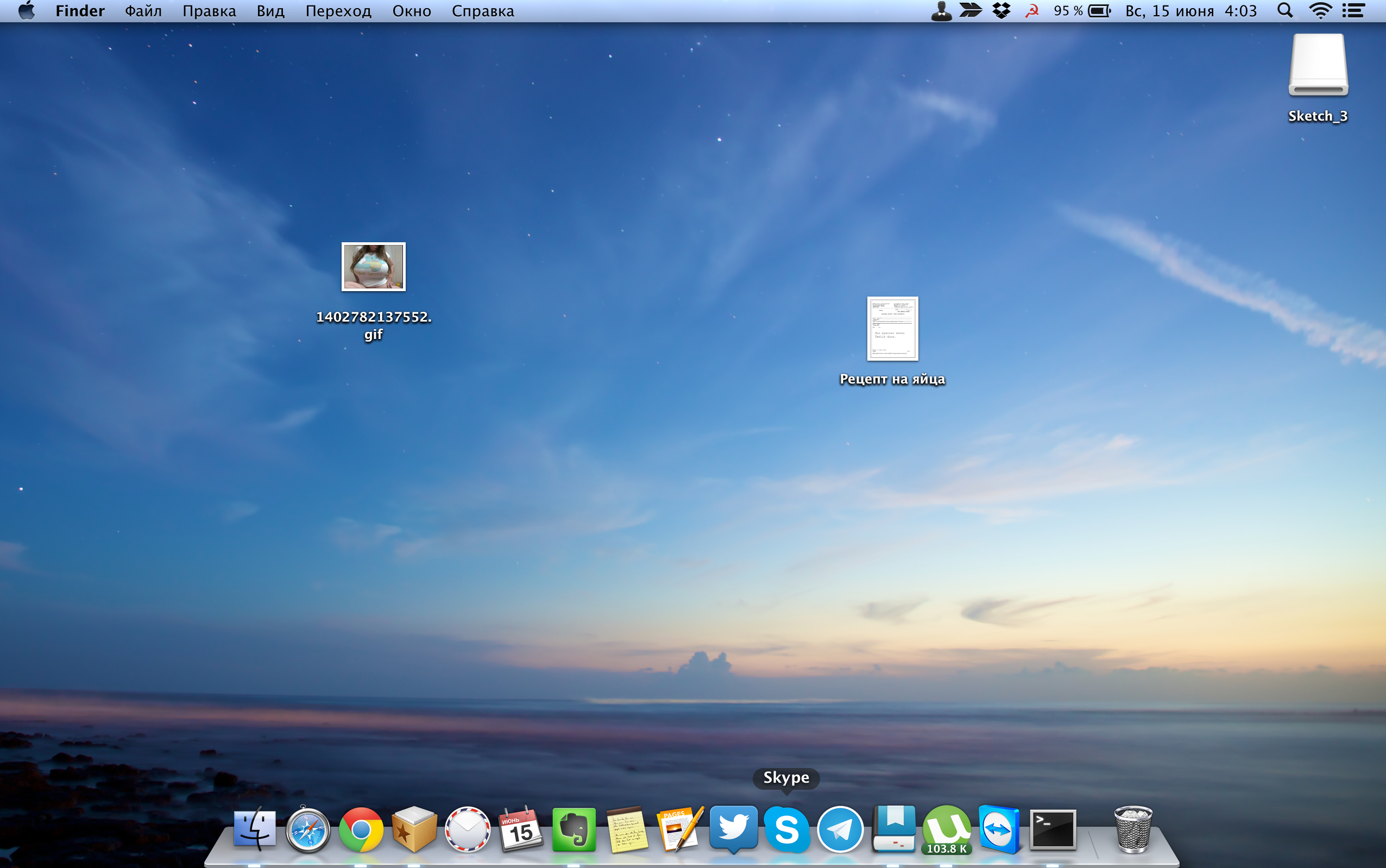Image resolution: width=1386 pixels, height=868 pixels.
Task: Open Apple menu
Action: pos(27,11)
